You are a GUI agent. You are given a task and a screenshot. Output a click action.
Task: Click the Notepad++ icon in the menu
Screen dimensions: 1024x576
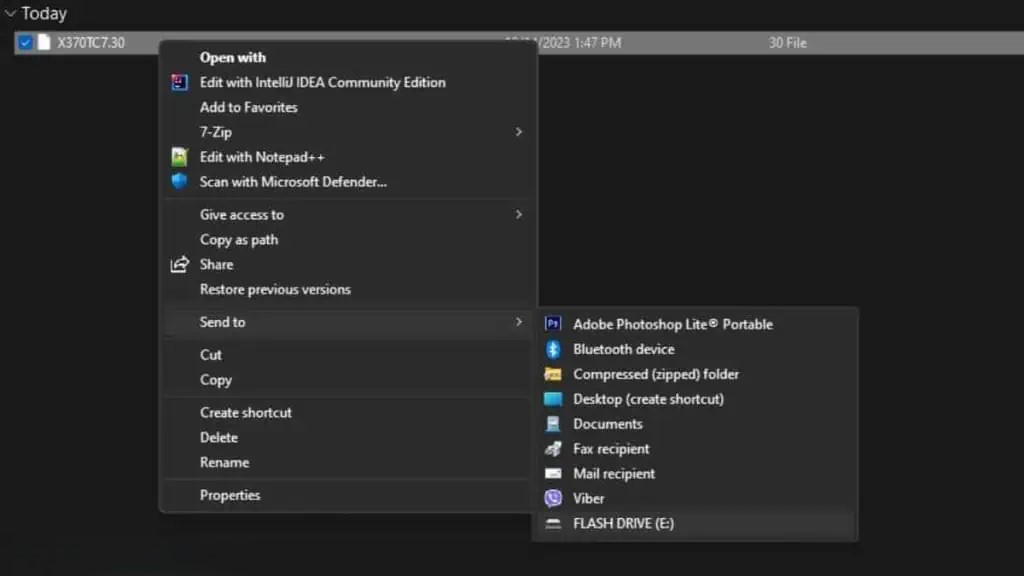pyautogui.click(x=180, y=157)
